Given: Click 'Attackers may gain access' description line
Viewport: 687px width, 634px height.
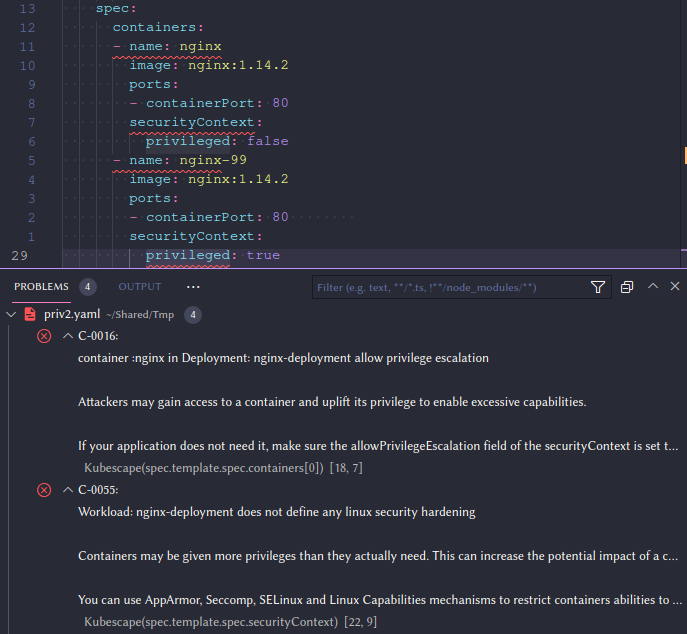Looking at the screenshot, I should pyautogui.click(x=332, y=402).
